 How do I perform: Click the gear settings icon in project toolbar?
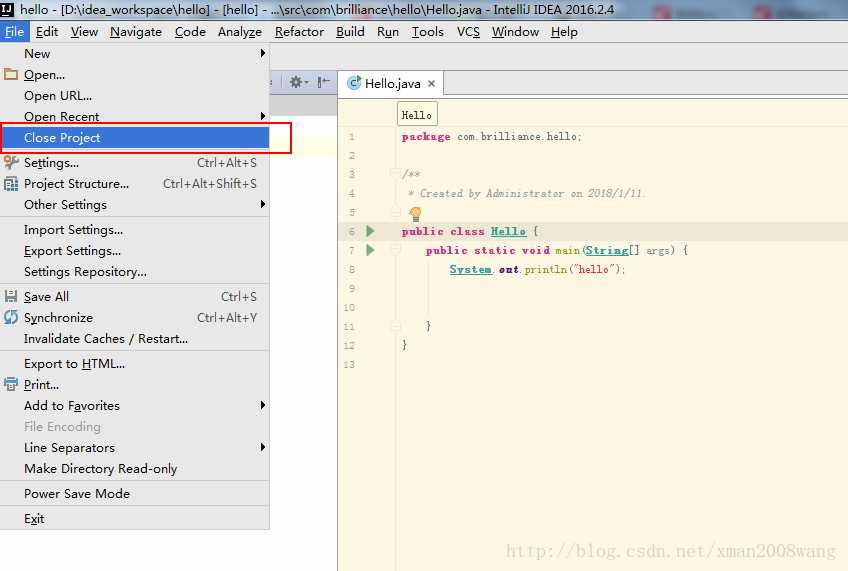tap(297, 82)
